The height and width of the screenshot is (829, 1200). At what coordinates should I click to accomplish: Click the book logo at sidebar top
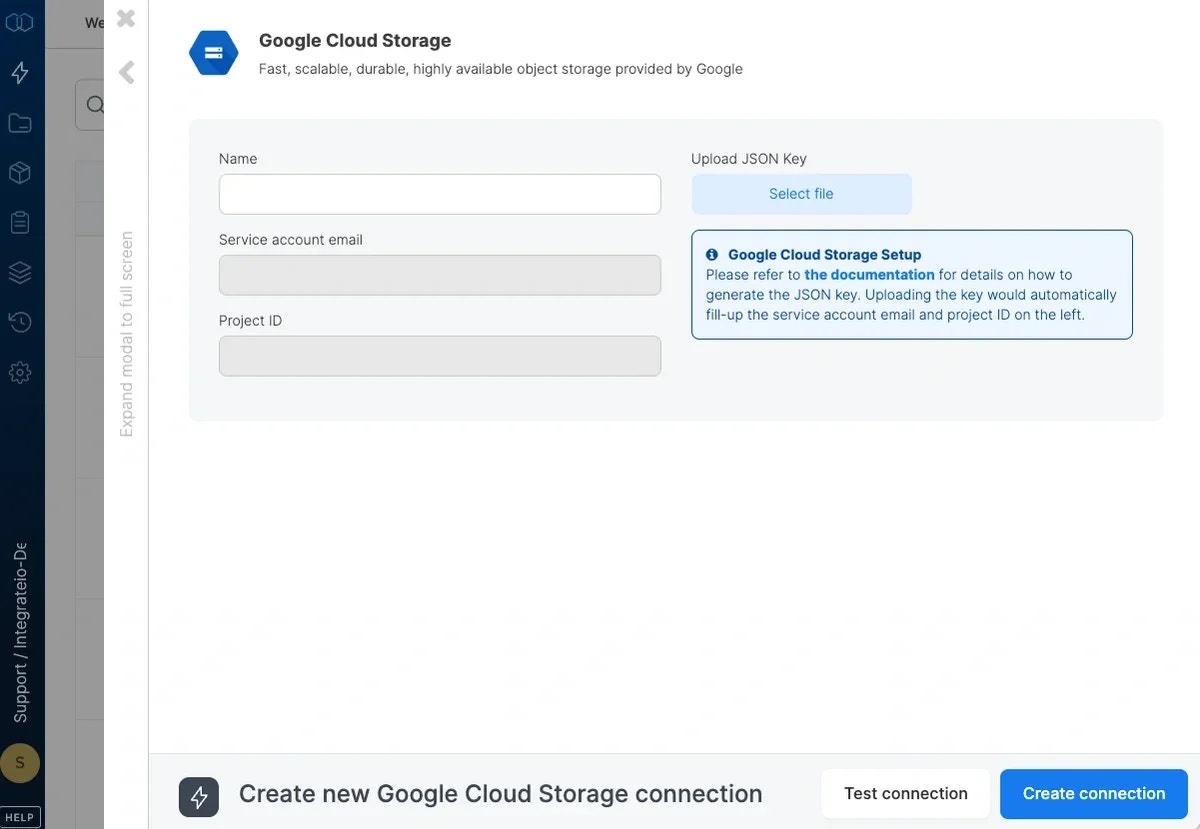(x=20, y=22)
